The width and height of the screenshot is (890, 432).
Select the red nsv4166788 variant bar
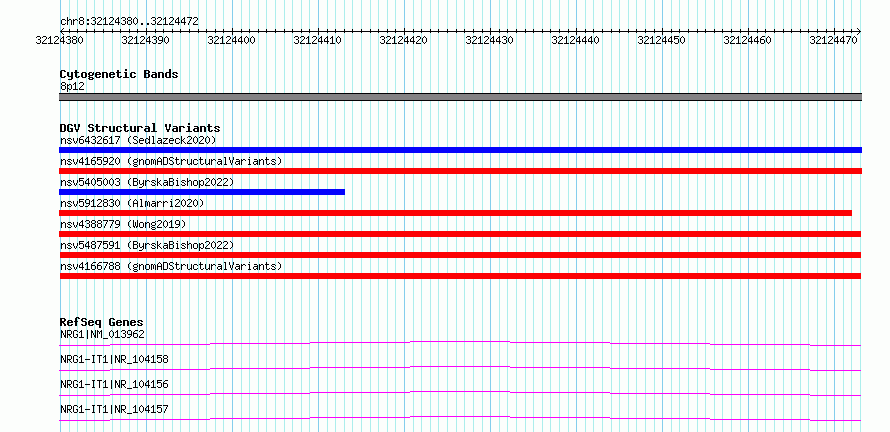[460, 276]
